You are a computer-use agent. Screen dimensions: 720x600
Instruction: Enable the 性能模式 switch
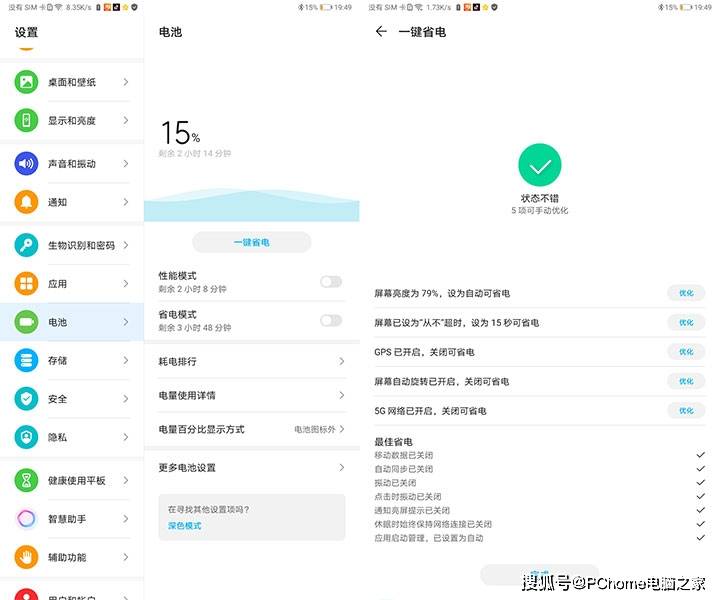point(330,282)
